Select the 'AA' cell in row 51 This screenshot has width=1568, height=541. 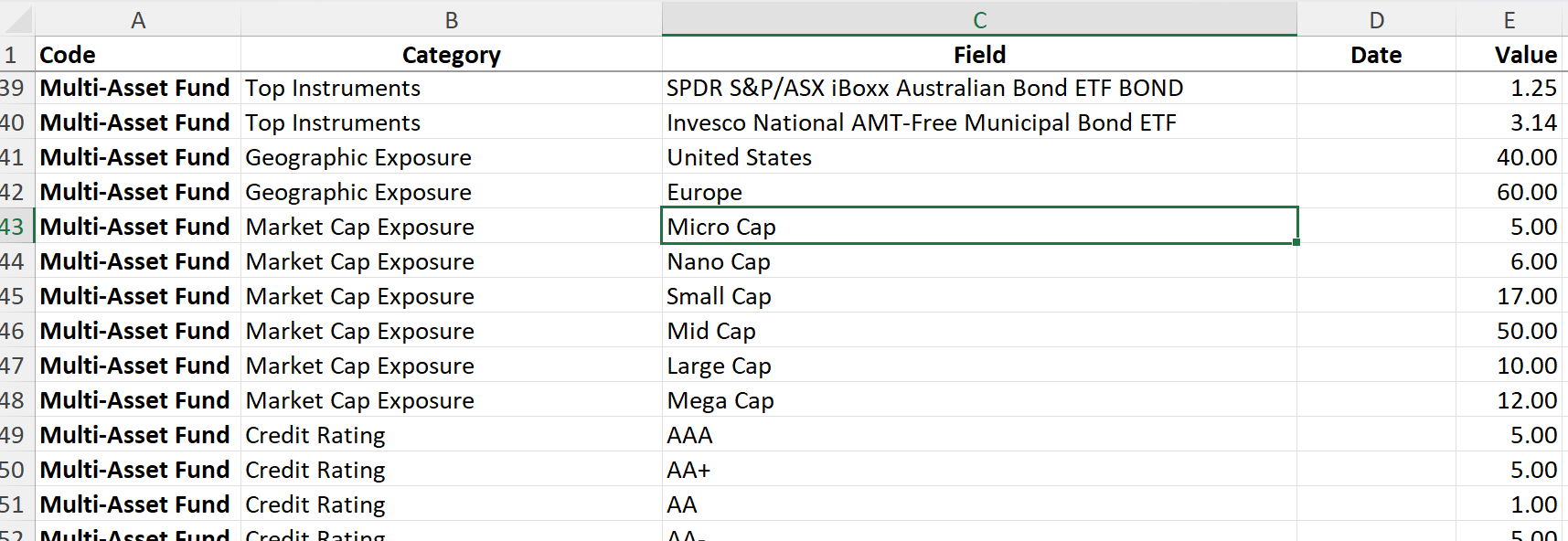point(979,504)
